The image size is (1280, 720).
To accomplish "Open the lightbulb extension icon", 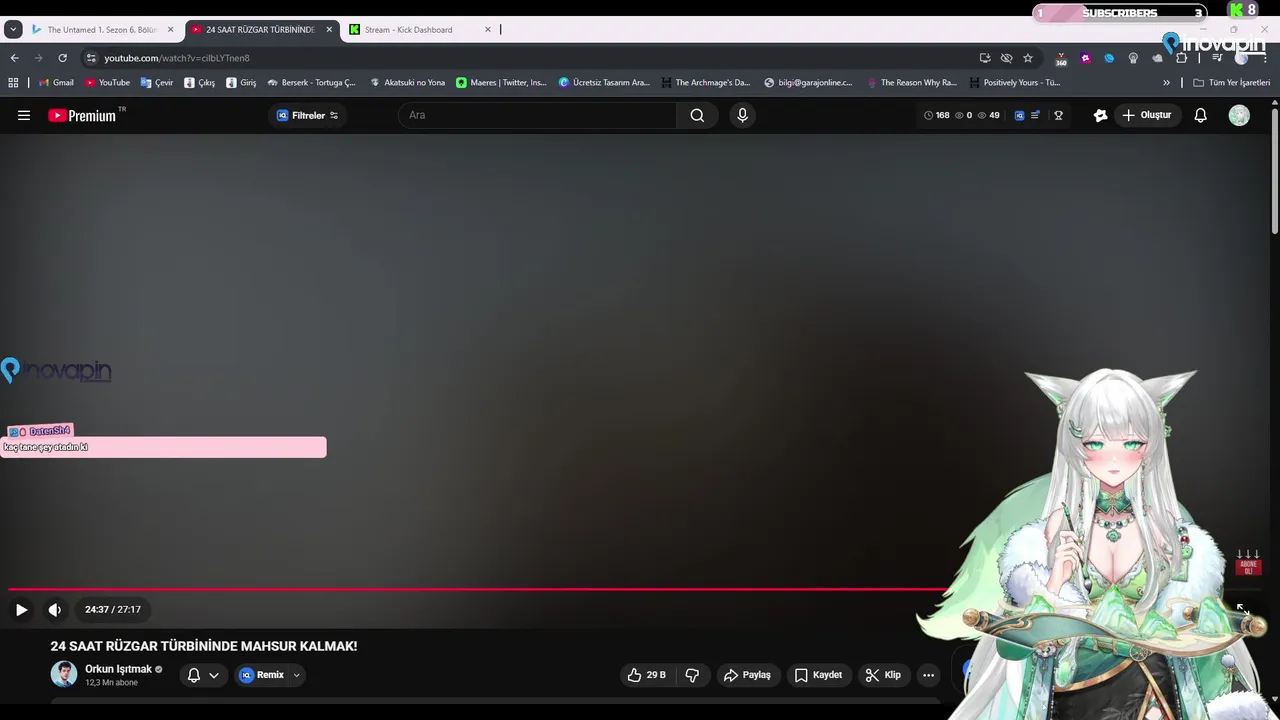I will (x=1133, y=58).
